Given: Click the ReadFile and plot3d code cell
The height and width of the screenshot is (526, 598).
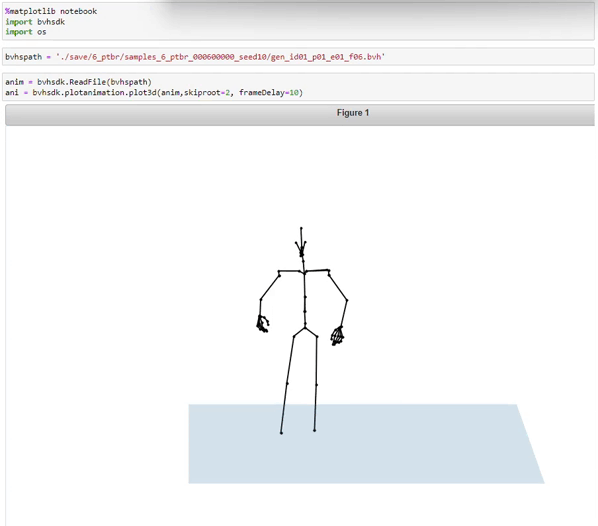Looking at the screenshot, I should [x=298, y=87].
